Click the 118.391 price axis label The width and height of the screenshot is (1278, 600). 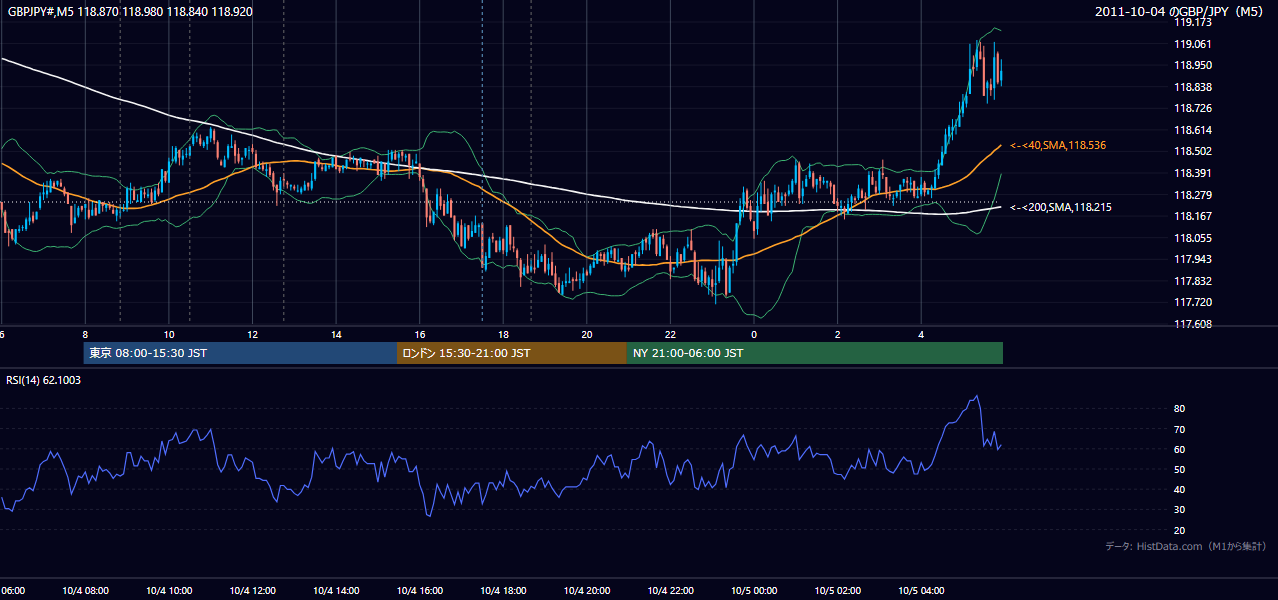(1193, 173)
